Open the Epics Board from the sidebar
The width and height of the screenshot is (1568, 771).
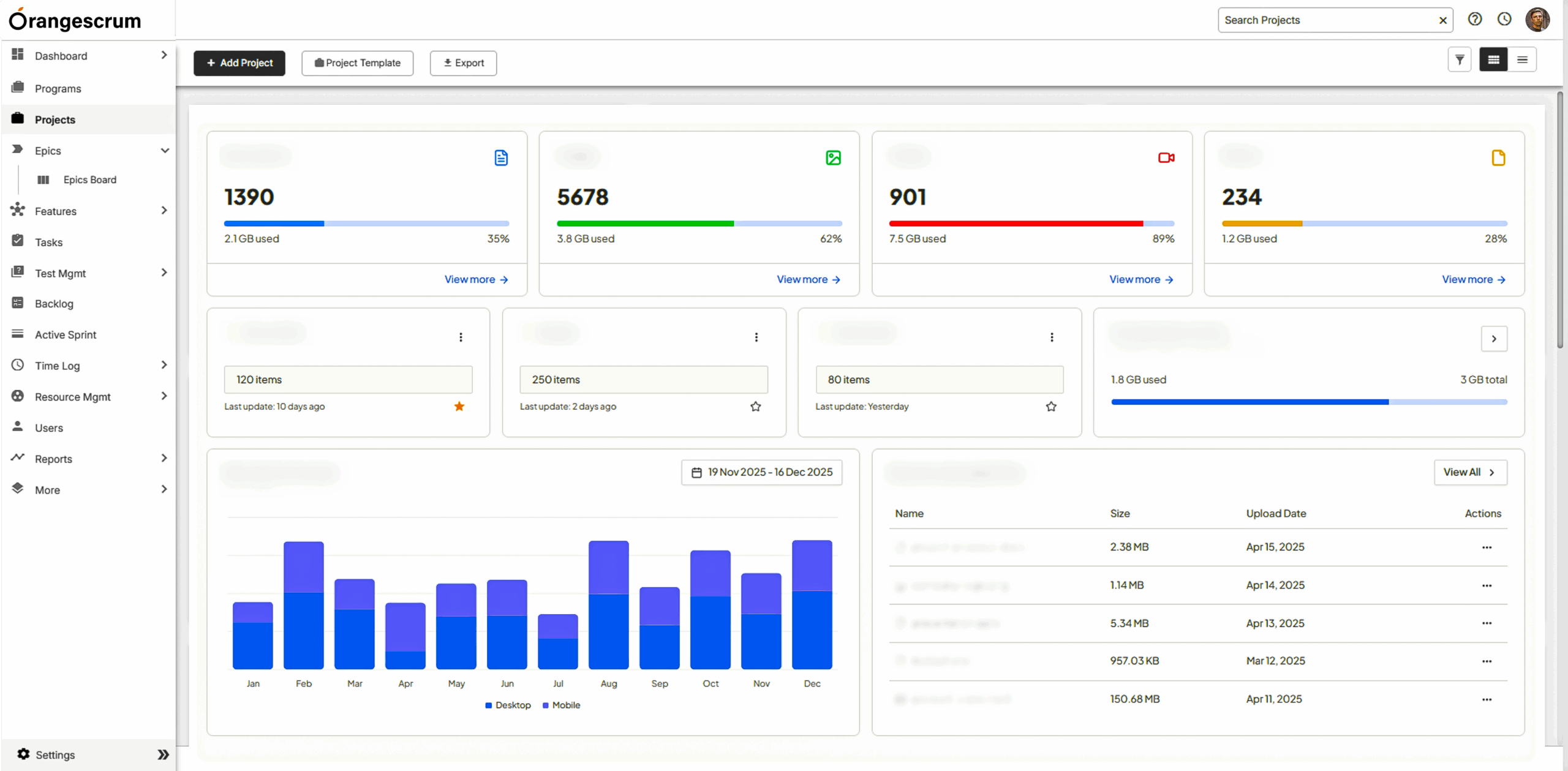coord(89,179)
